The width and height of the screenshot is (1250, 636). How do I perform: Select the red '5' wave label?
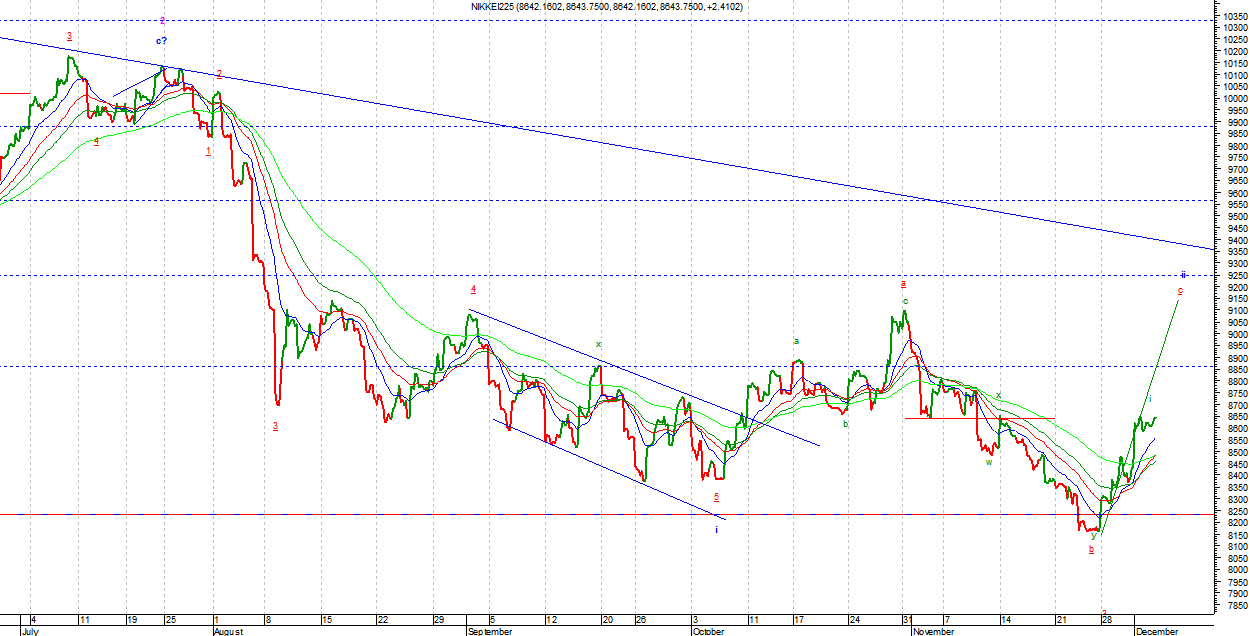pos(716,497)
